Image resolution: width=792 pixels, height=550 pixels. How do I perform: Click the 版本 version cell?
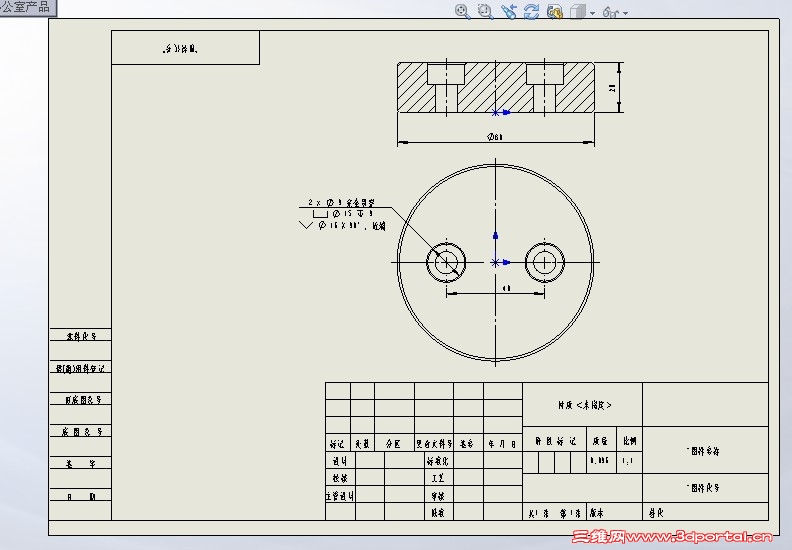[615, 512]
